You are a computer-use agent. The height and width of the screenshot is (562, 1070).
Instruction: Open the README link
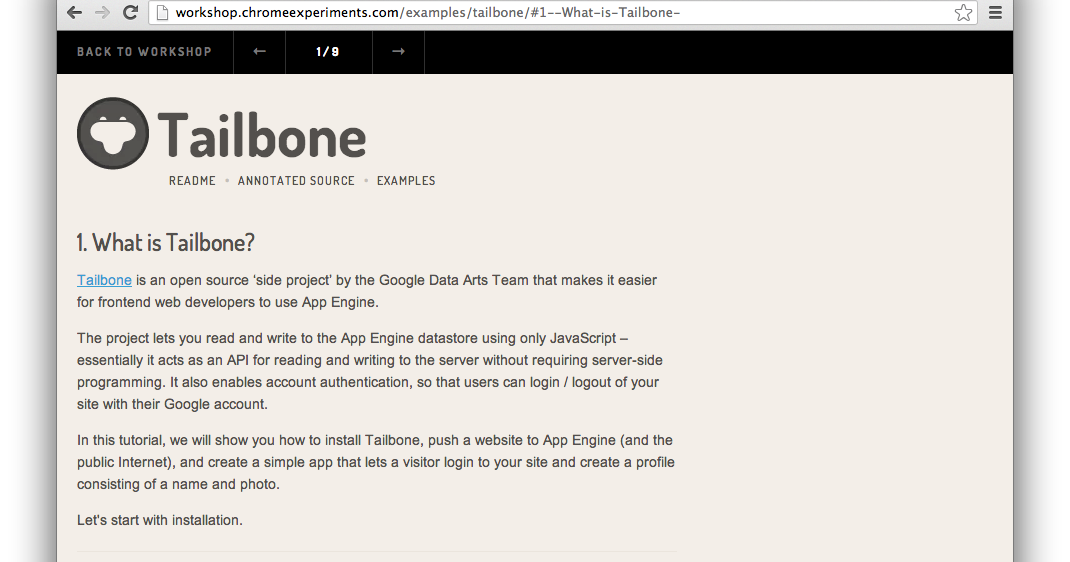(x=192, y=181)
